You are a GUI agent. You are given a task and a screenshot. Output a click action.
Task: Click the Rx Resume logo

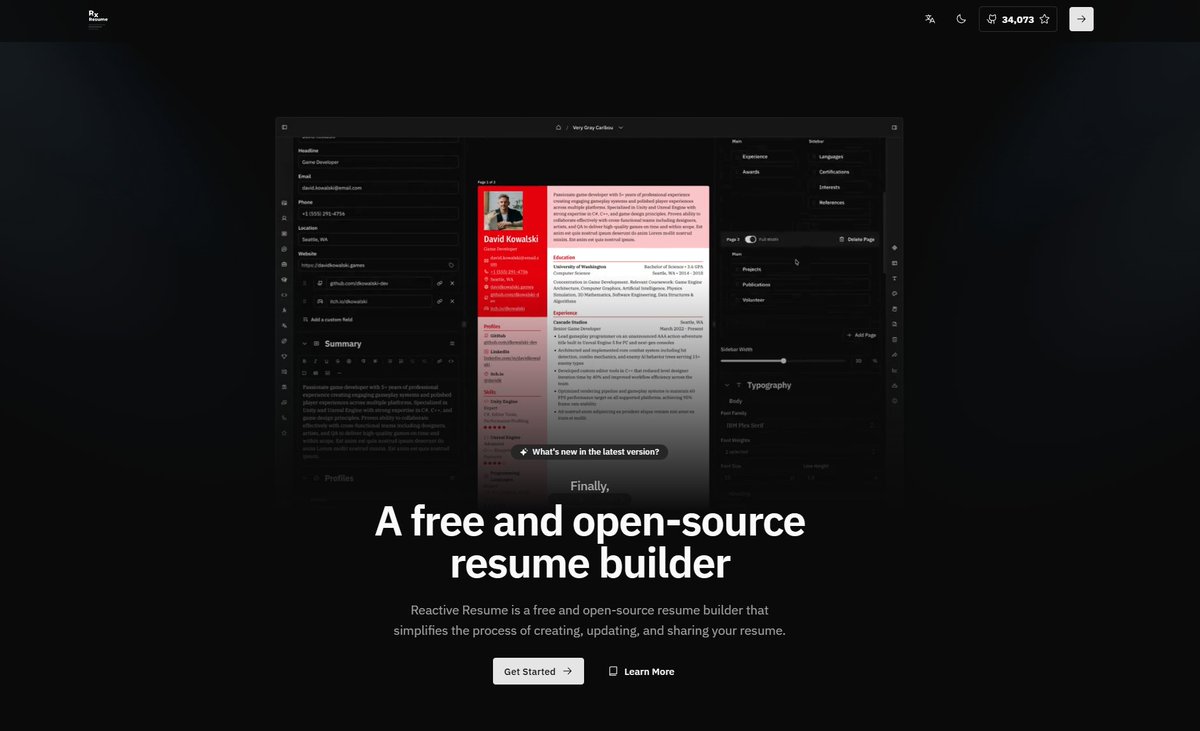pyautogui.click(x=98, y=19)
